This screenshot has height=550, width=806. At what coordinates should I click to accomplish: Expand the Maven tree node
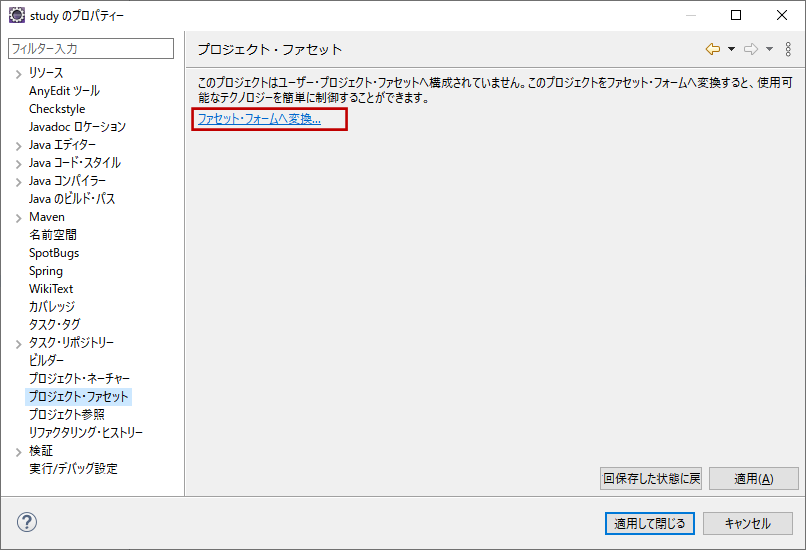19,218
